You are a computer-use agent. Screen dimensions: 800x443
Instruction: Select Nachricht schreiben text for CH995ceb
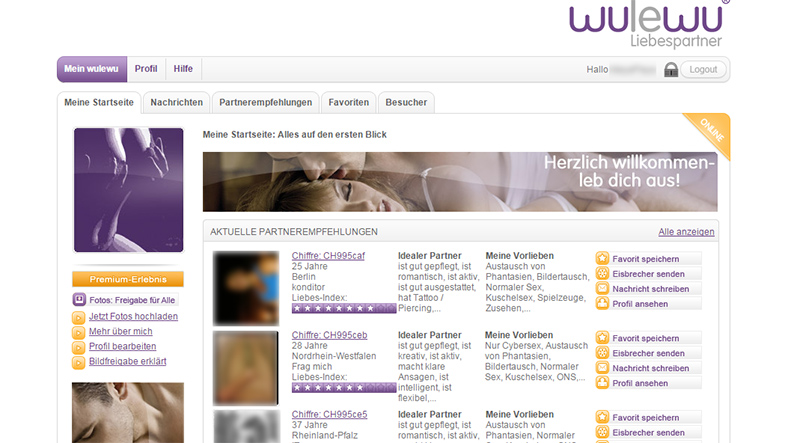click(x=651, y=368)
